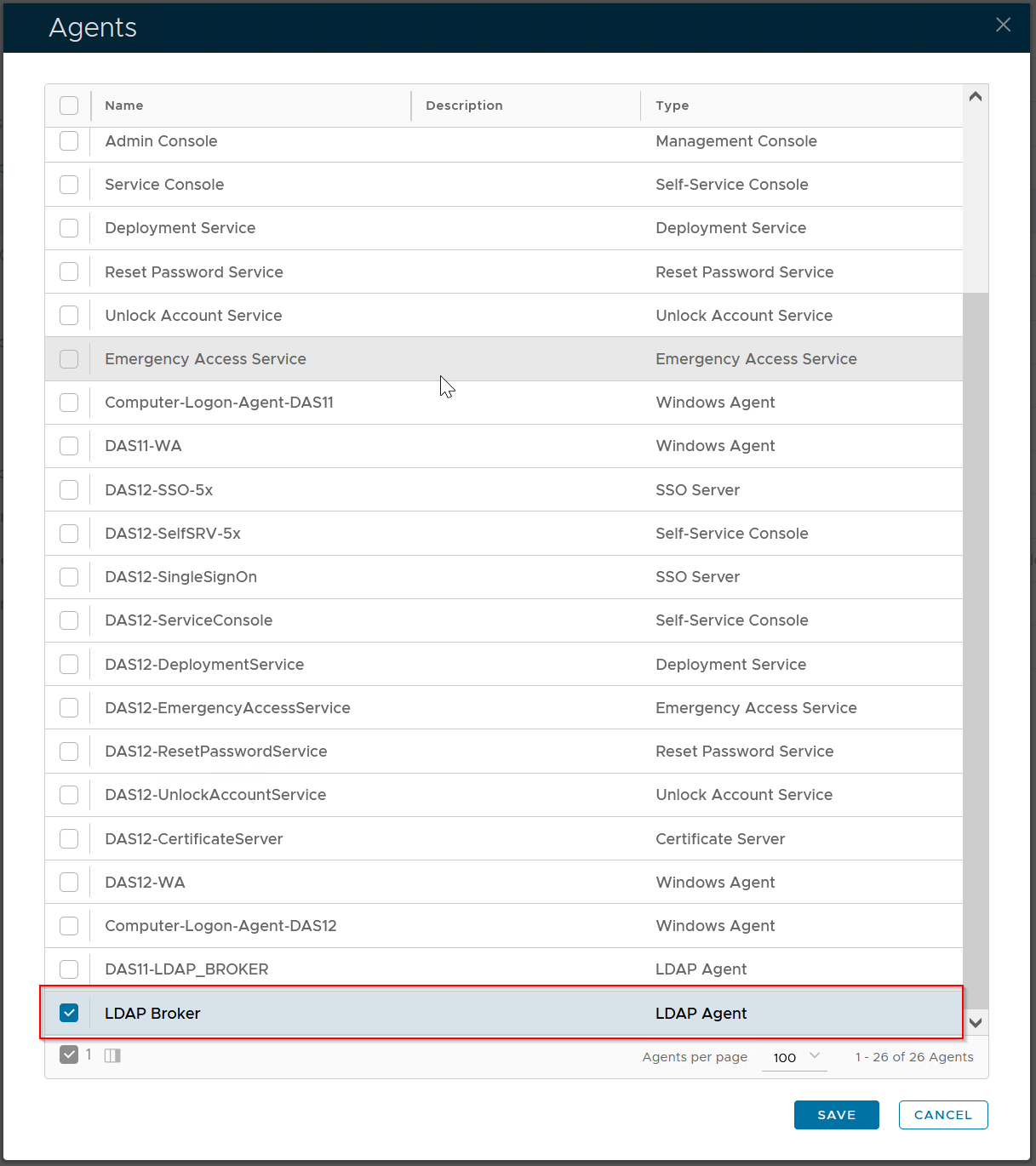1036x1166 pixels.
Task: Tick the Computer-Logon-Agent-DAS12 checkbox
Action: click(69, 925)
